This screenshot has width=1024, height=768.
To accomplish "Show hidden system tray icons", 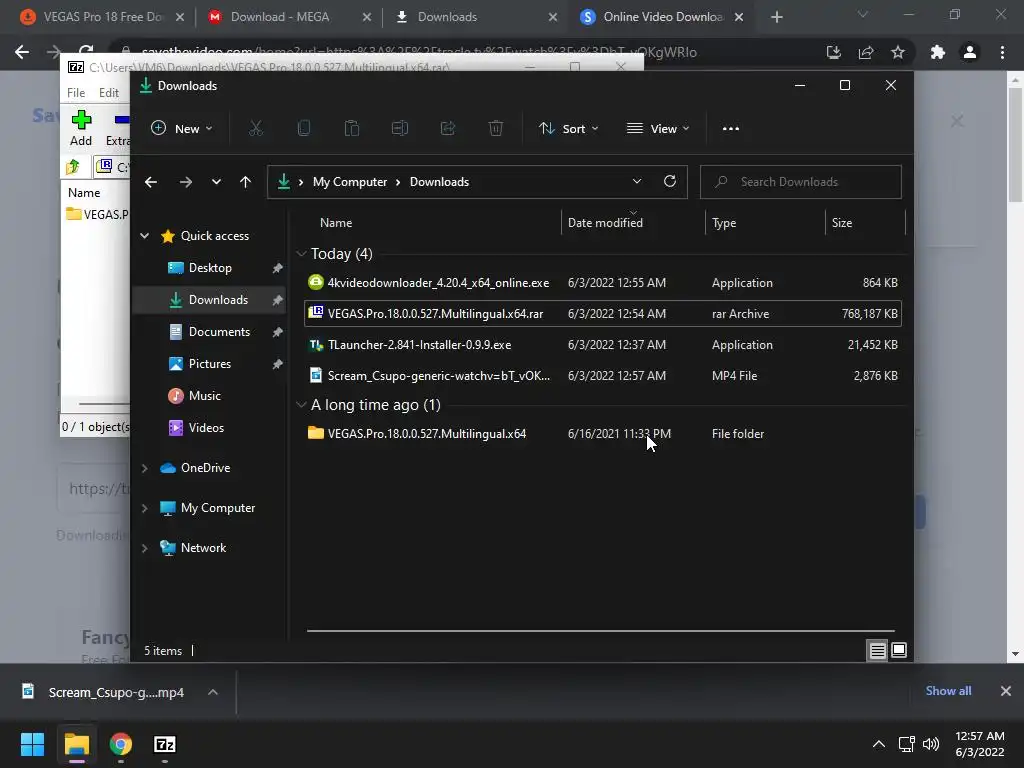I will [x=879, y=744].
